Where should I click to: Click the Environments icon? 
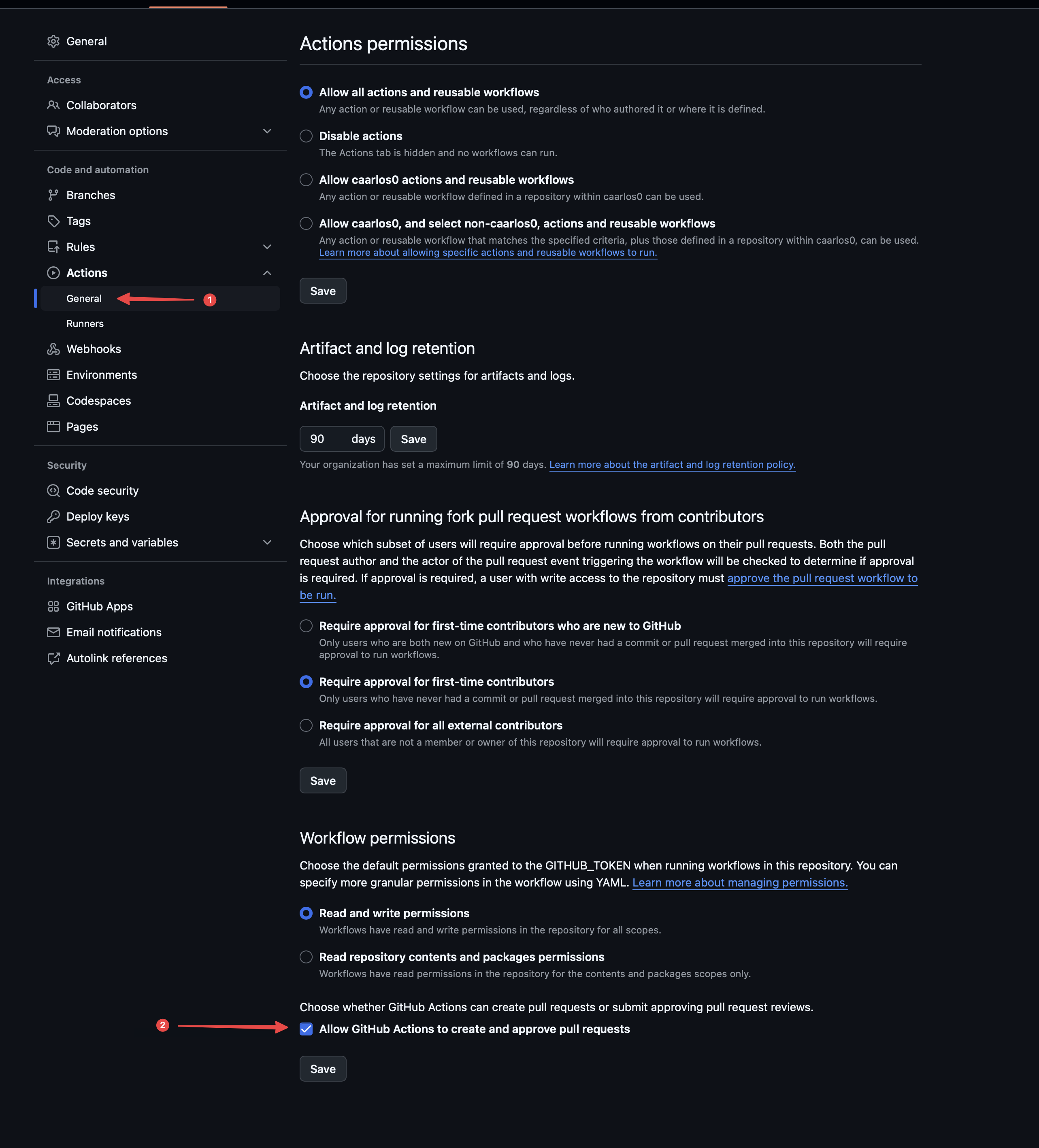[52, 374]
